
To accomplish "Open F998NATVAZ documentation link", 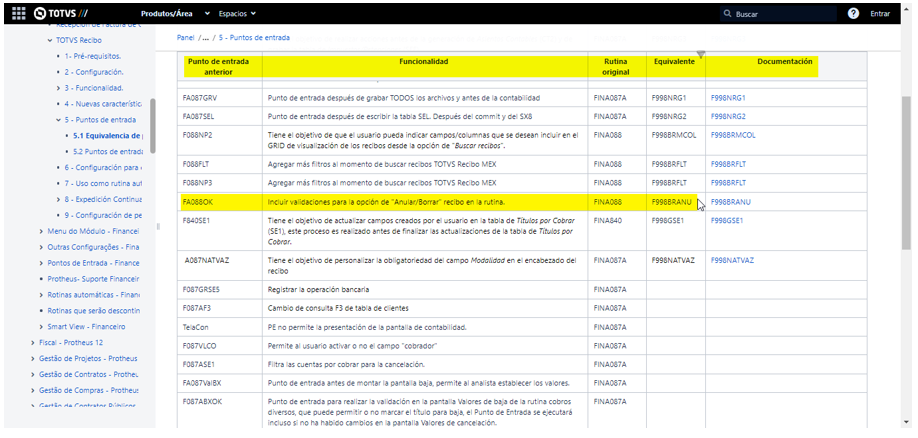I will click(732, 260).
